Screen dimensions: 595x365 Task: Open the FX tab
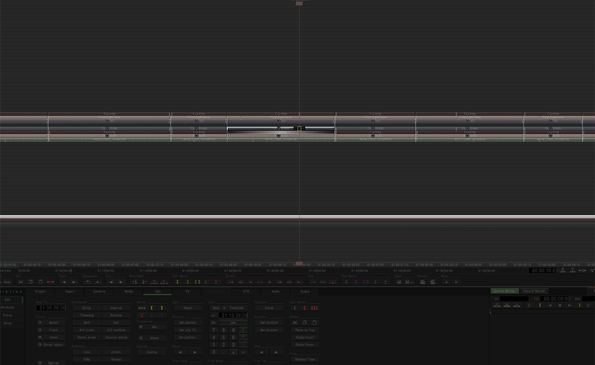187,291
